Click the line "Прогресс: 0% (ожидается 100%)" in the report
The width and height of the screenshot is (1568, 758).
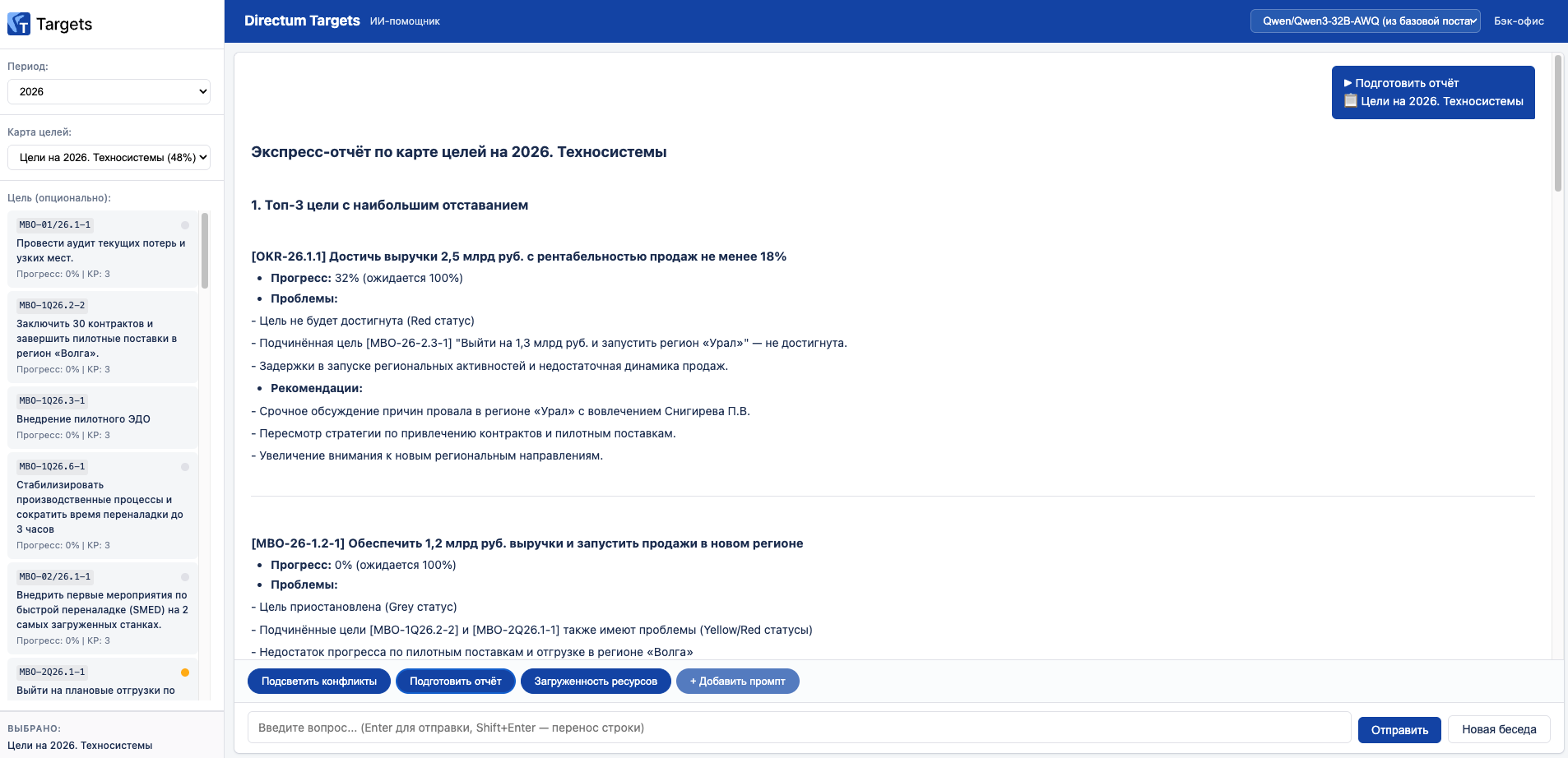[364, 565]
